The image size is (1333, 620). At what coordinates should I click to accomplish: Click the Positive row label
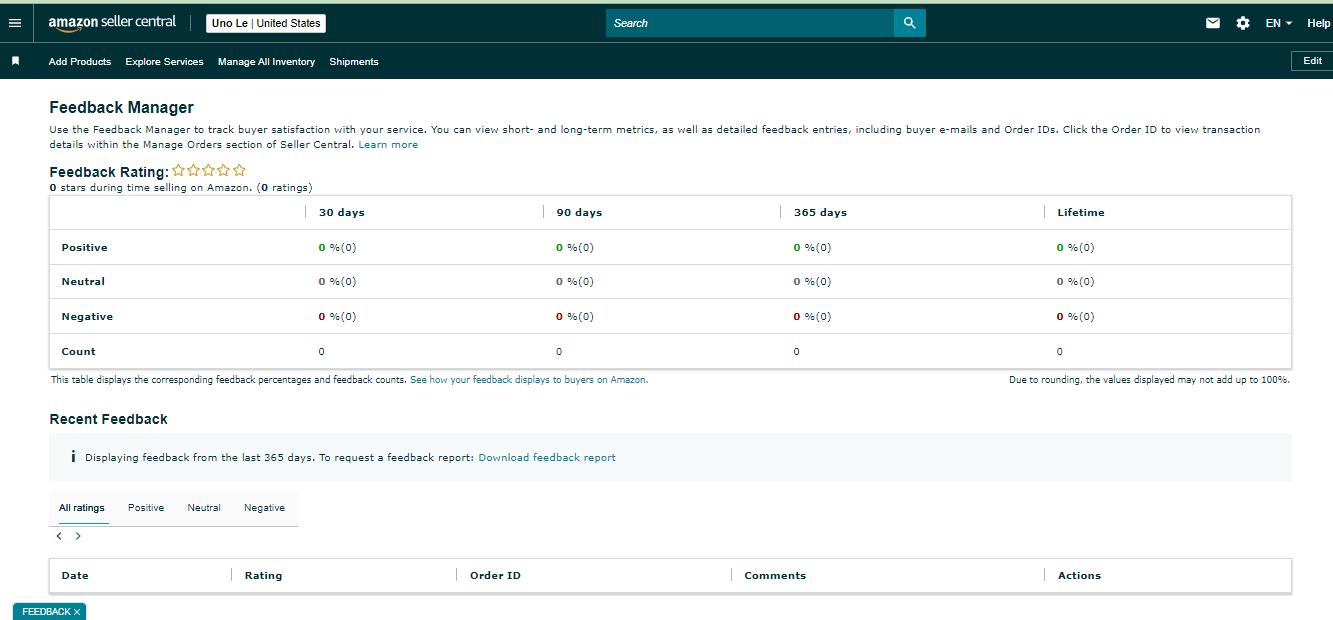pyautogui.click(x=84, y=247)
